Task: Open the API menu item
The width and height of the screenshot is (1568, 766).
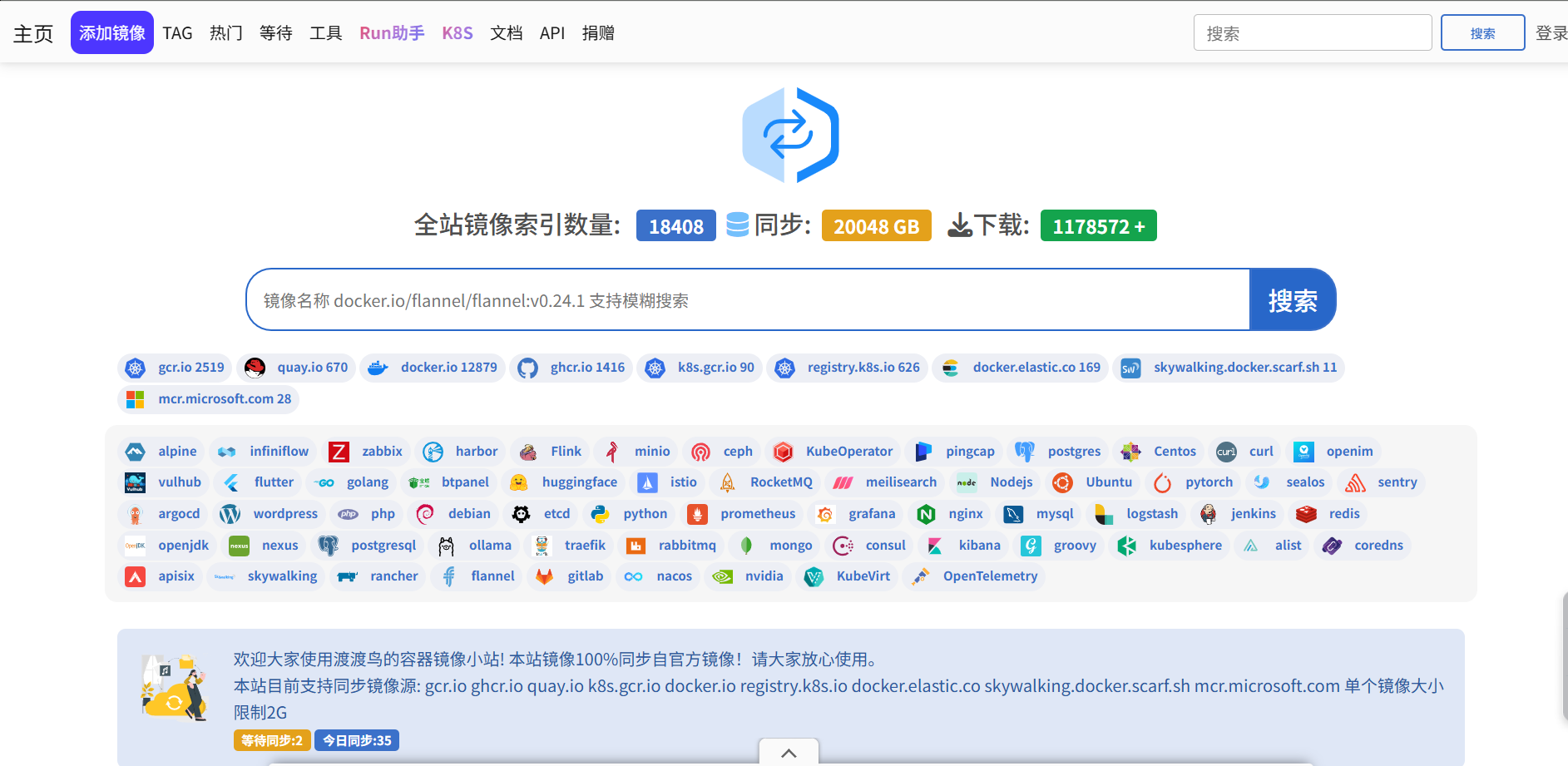Action: point(552,33)
